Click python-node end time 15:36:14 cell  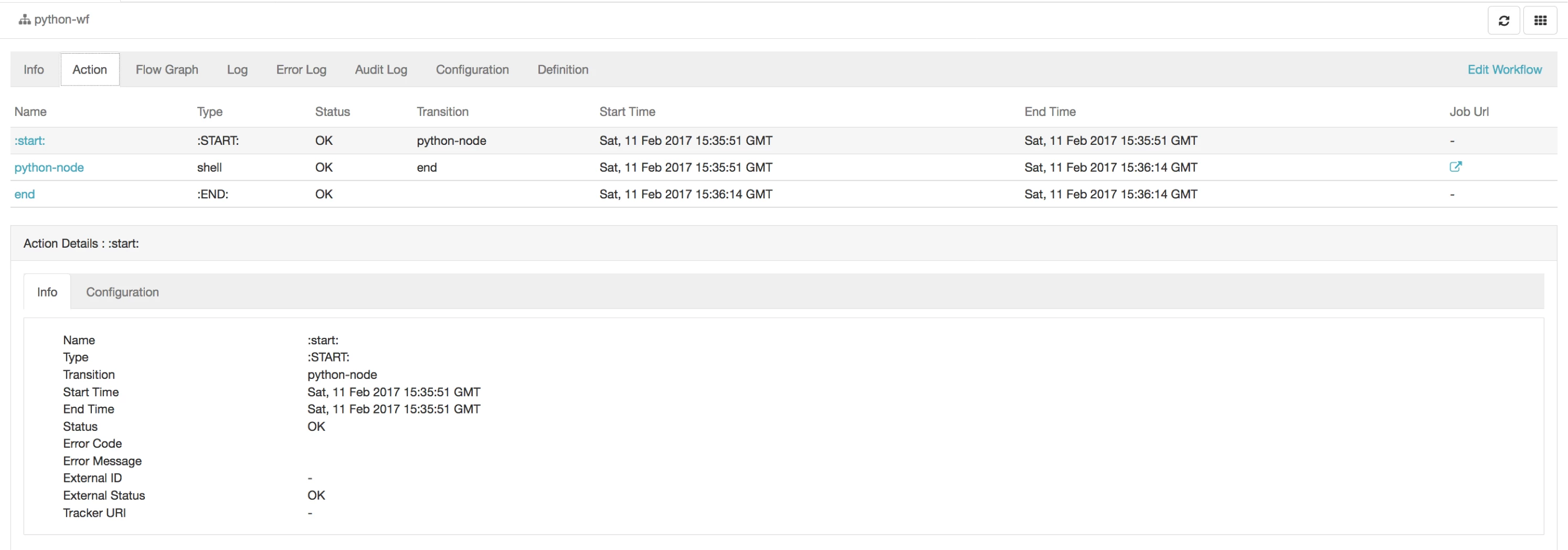point(1111,167)
